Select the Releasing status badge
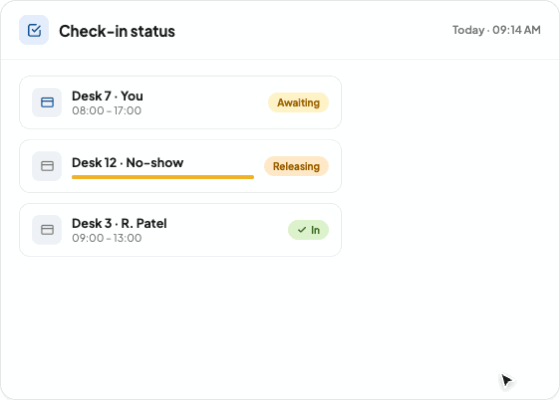 (296, 166)
